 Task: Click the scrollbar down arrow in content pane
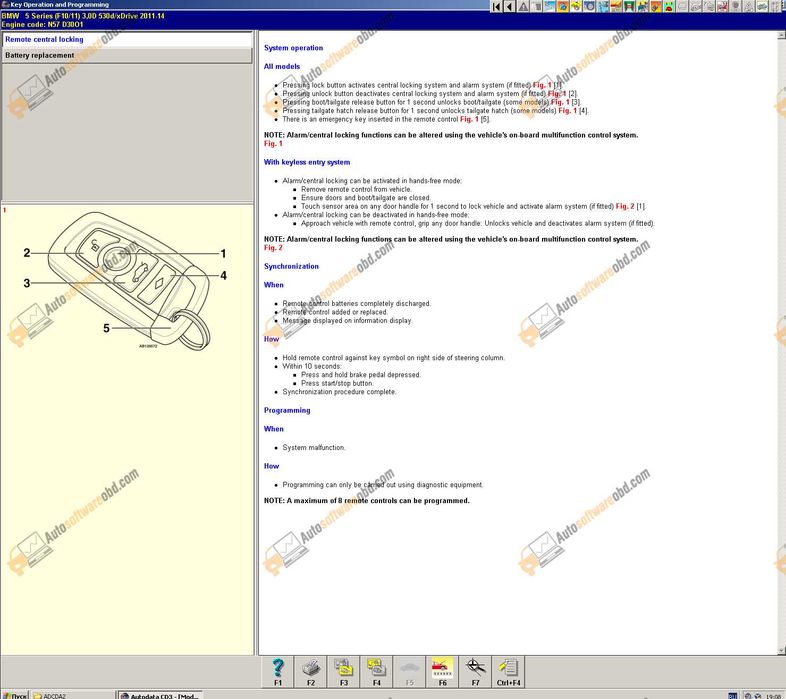click(781, 650)
